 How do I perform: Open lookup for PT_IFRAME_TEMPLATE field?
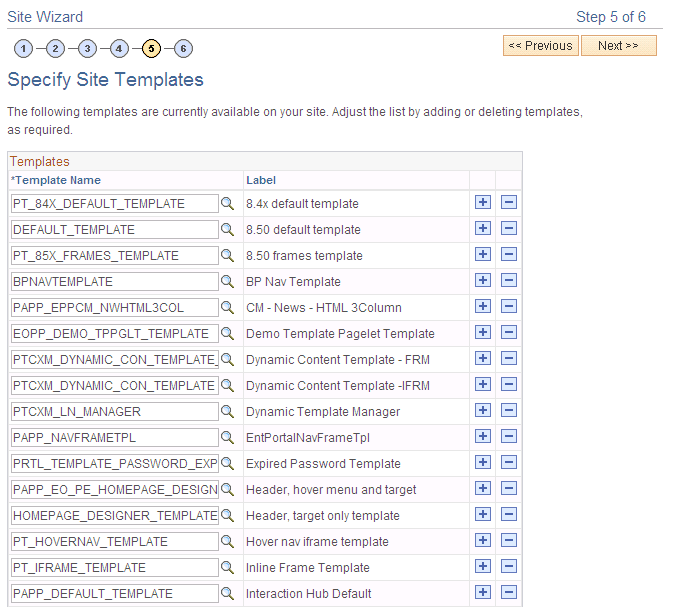(x=227, y=567)
